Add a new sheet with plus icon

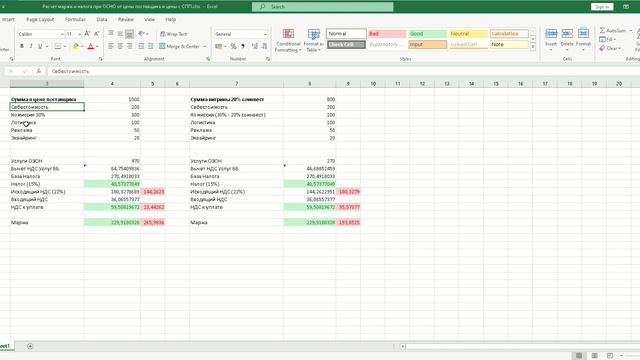pos(30,346)
